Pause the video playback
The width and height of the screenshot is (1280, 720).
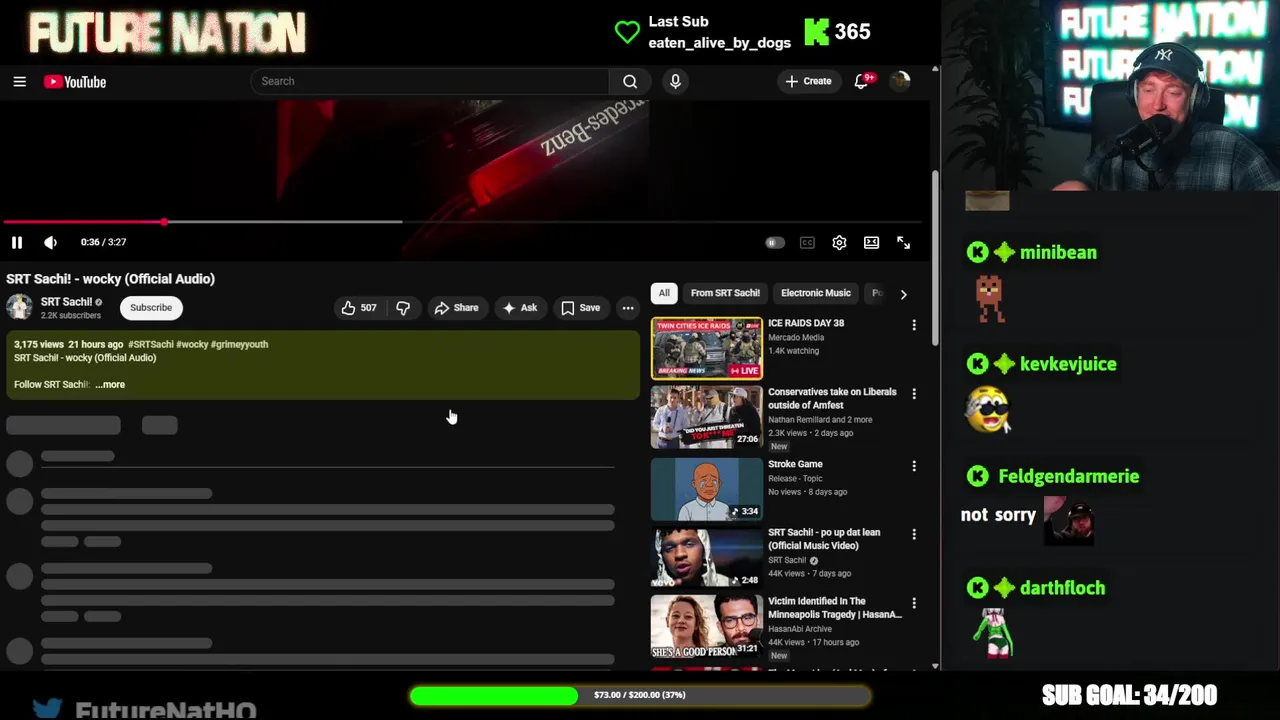click(17, 242)
